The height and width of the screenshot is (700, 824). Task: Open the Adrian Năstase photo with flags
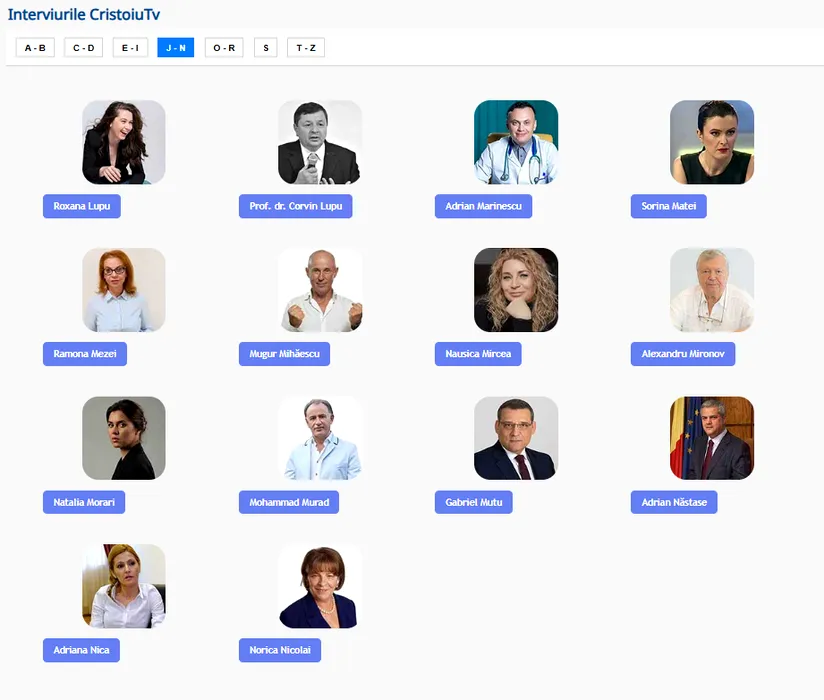click(712, 438)
